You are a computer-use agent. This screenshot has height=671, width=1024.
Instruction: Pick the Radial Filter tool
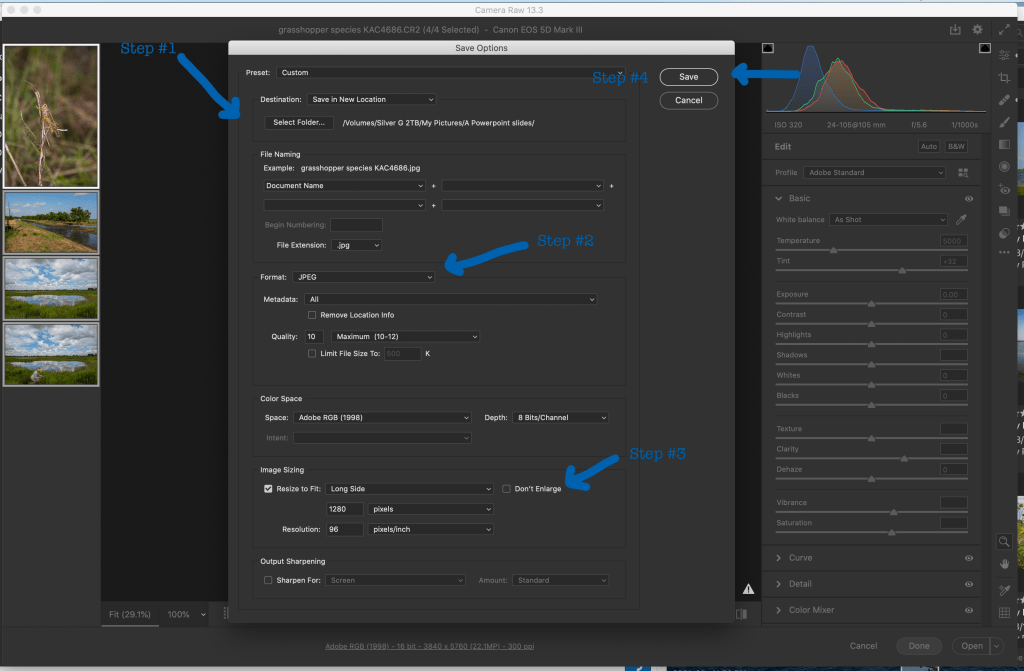tap(1005, 166)
